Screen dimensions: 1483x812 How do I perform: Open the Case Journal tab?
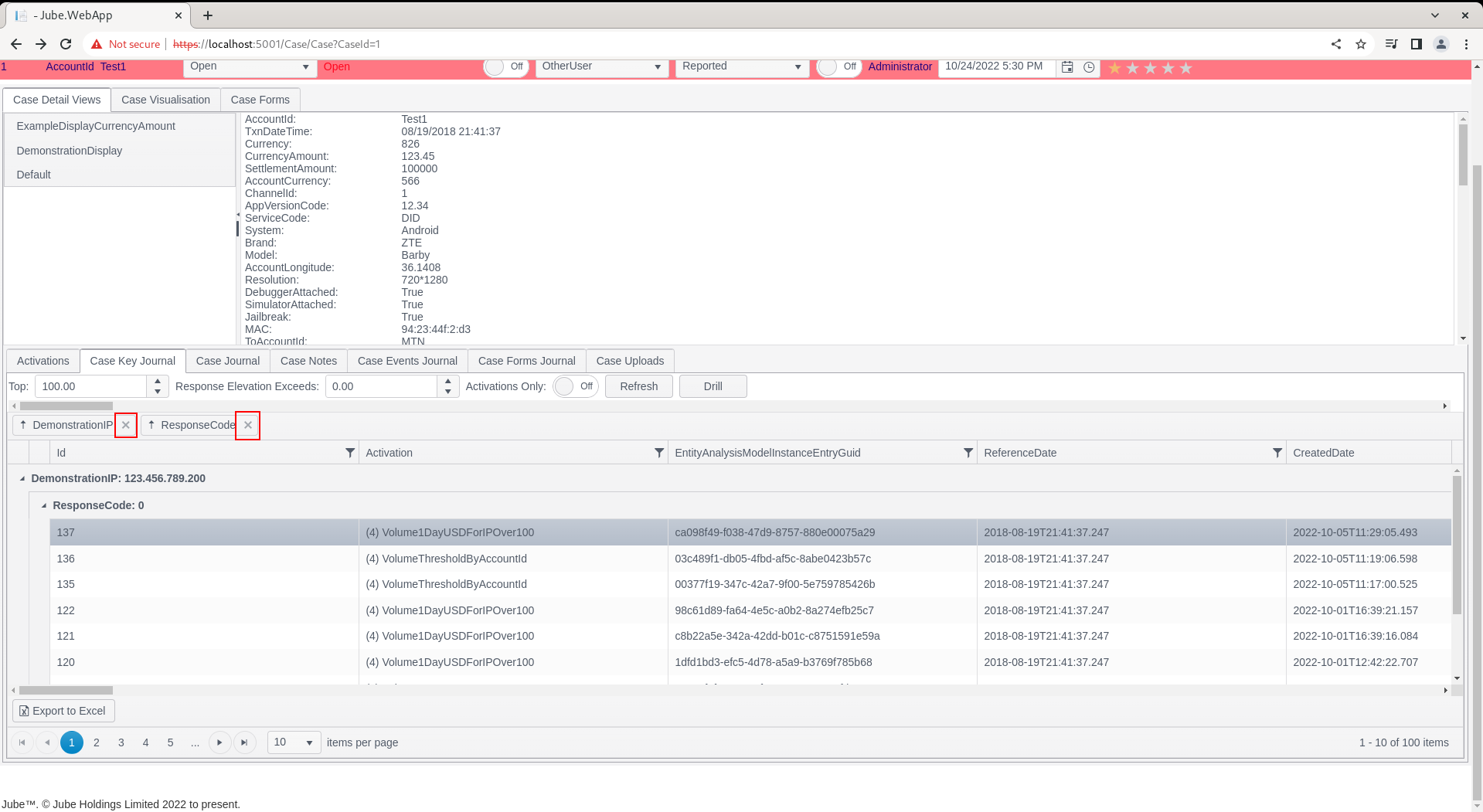(x=228, y=361)
